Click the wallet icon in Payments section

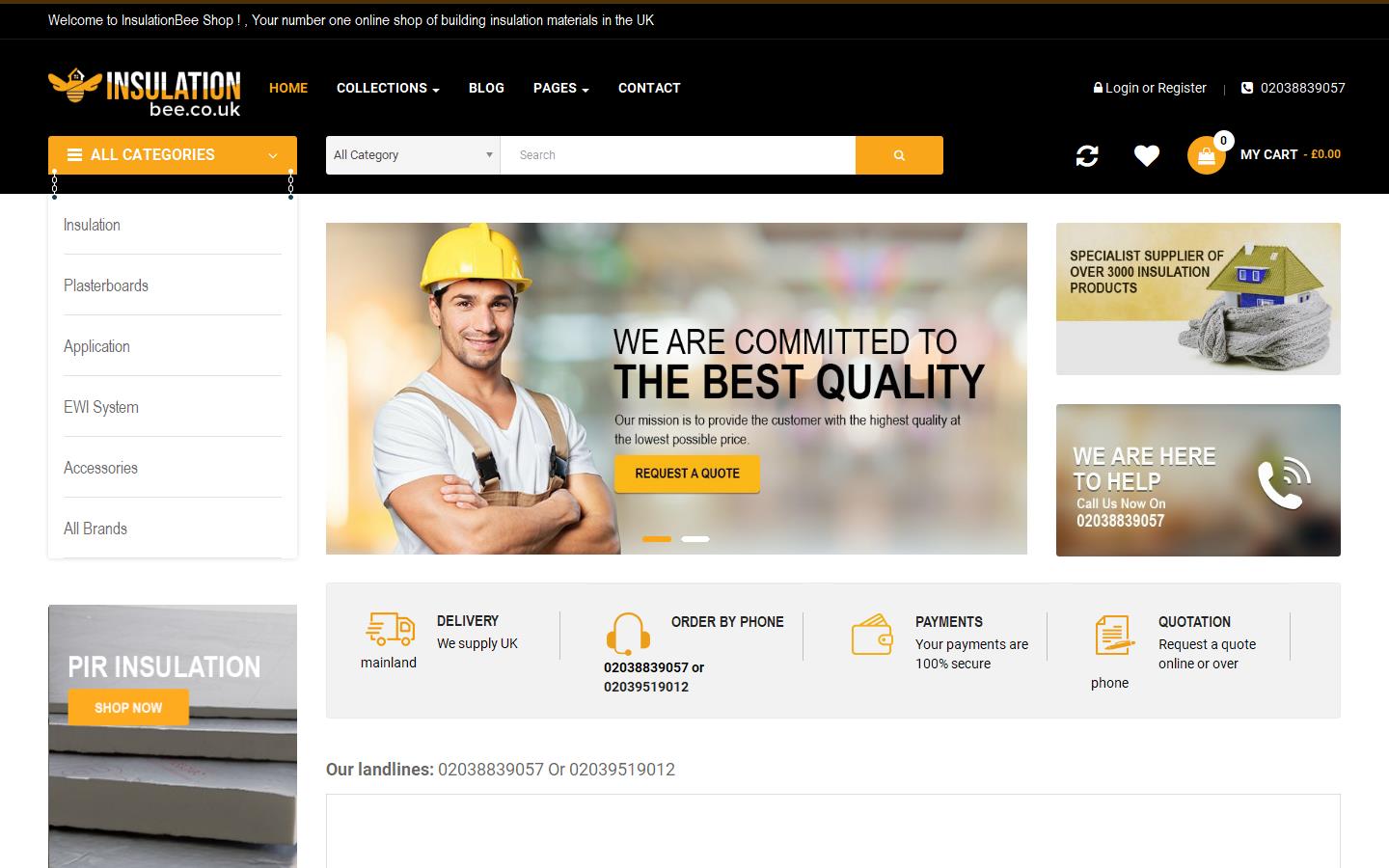[x=872, y=634]
